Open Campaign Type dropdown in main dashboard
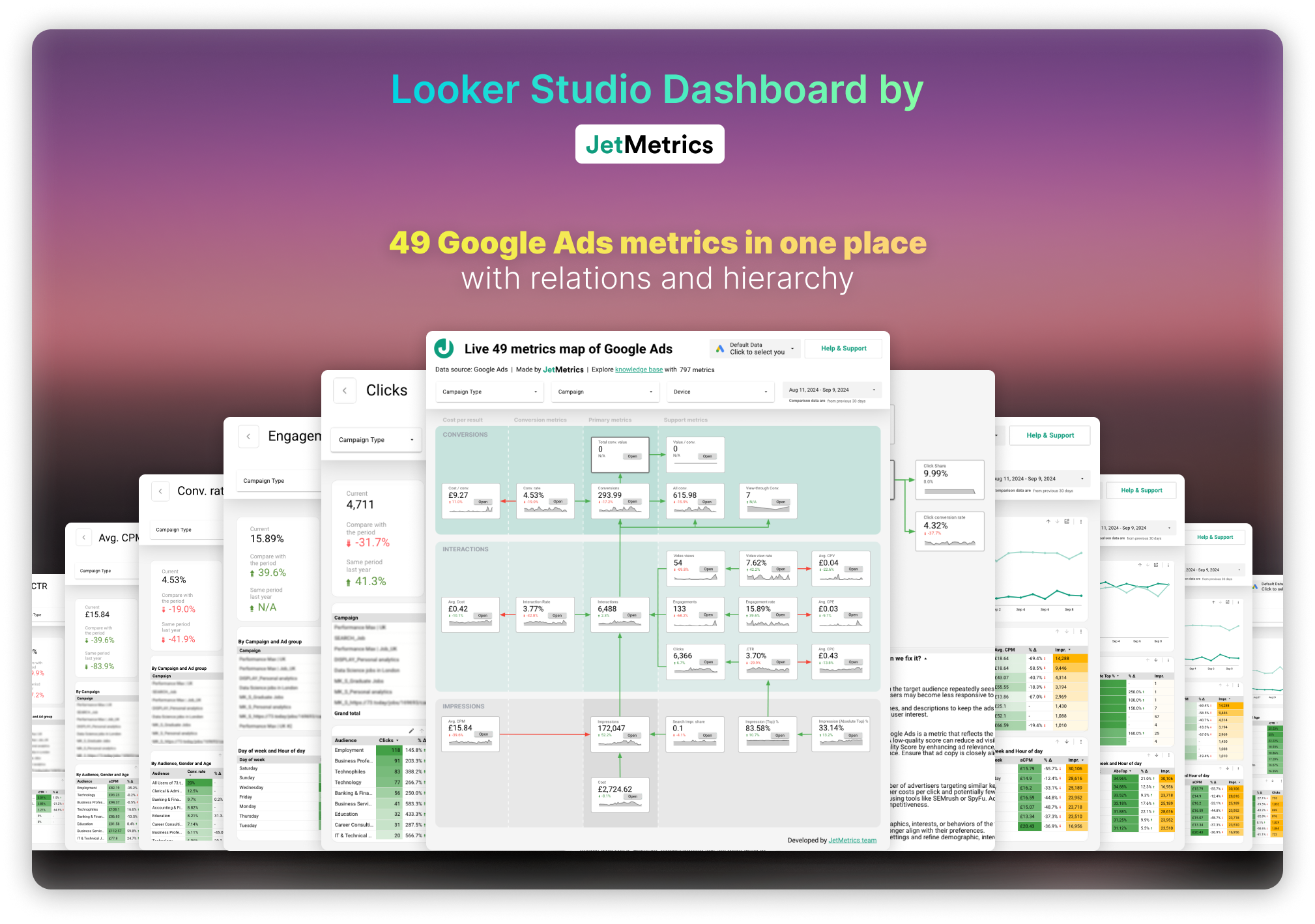The image size is (1315, 924). coord(489,392)
